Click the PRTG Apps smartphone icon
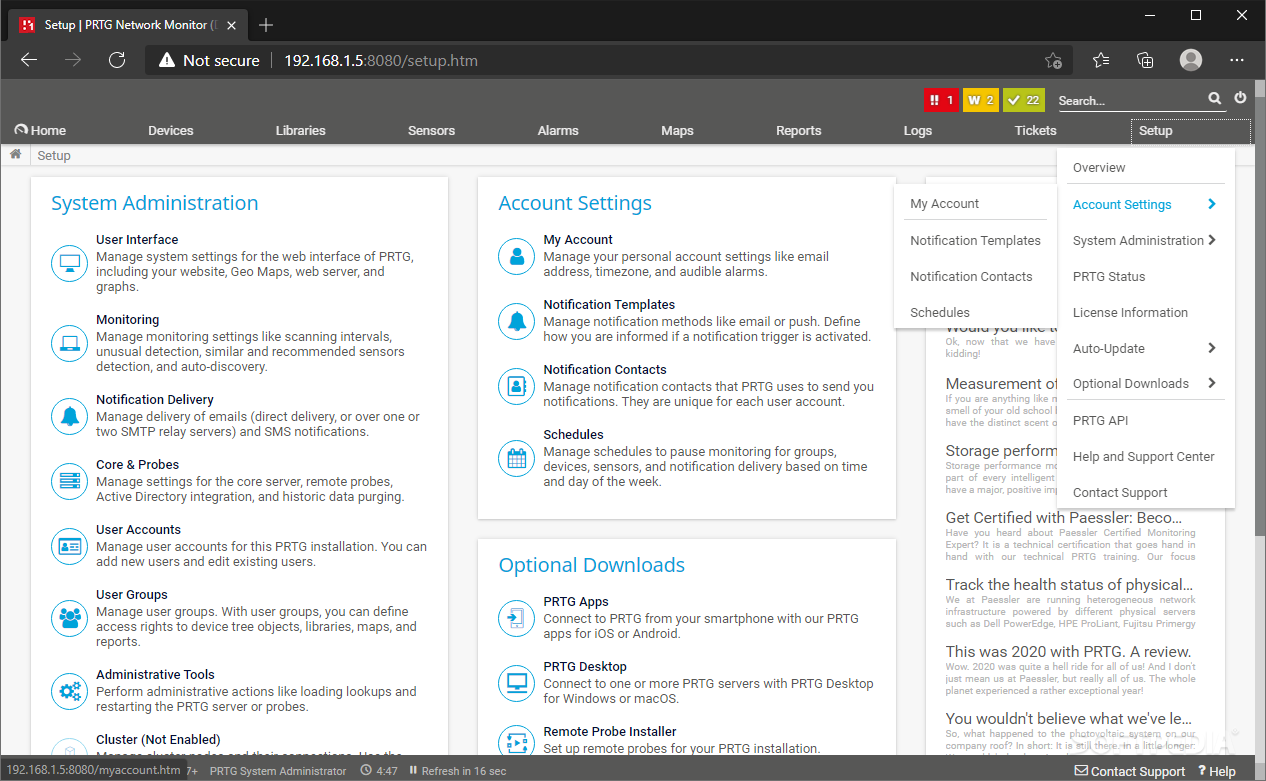Screen dimensions: 1266x781 pyautogui.click(x=517, y=618)
